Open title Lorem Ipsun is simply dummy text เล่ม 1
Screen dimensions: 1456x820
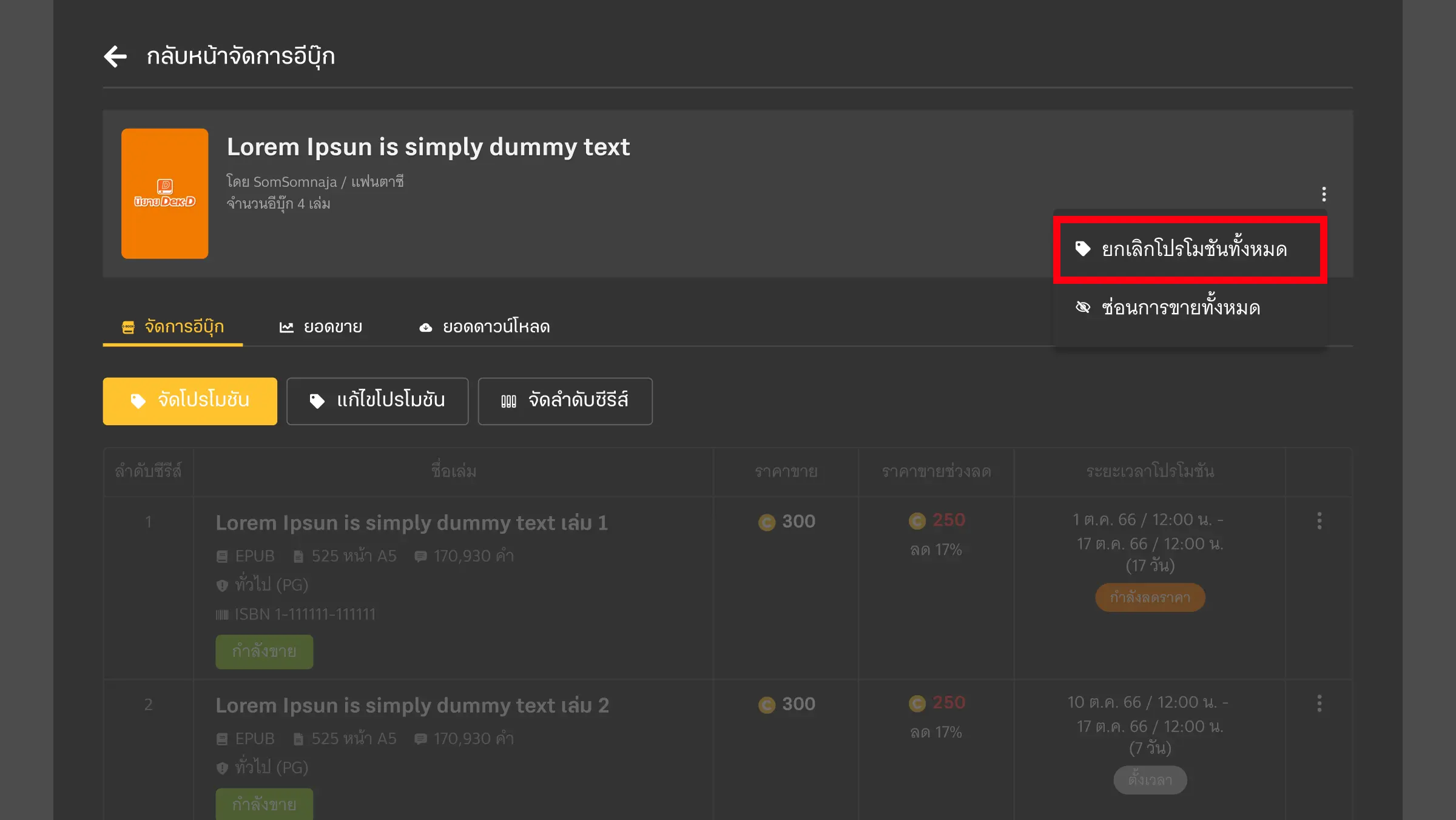[x=412, y=523]
